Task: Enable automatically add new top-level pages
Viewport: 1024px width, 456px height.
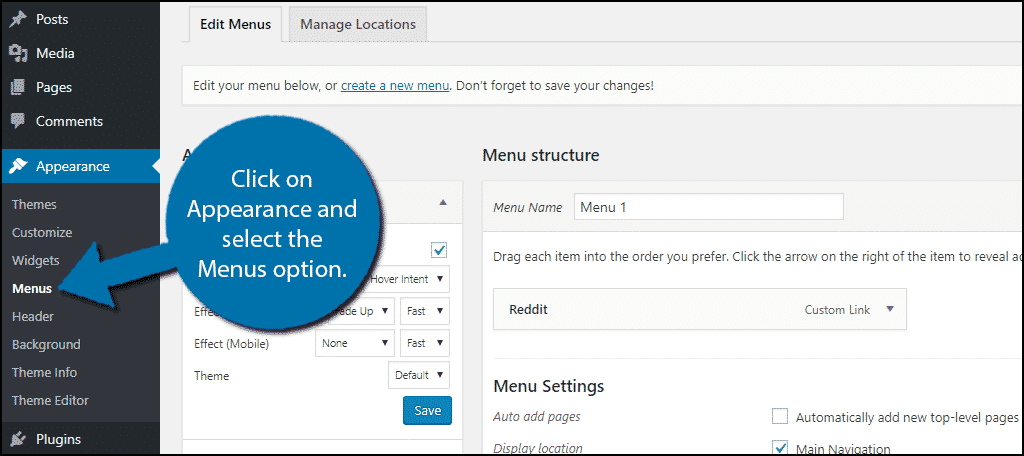Action: [x=780, y=417]
